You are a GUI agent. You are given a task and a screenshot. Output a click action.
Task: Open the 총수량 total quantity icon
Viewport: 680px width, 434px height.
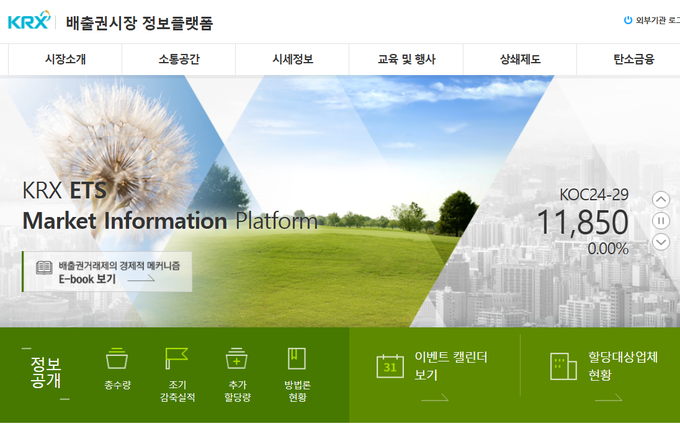pos(117,358)
